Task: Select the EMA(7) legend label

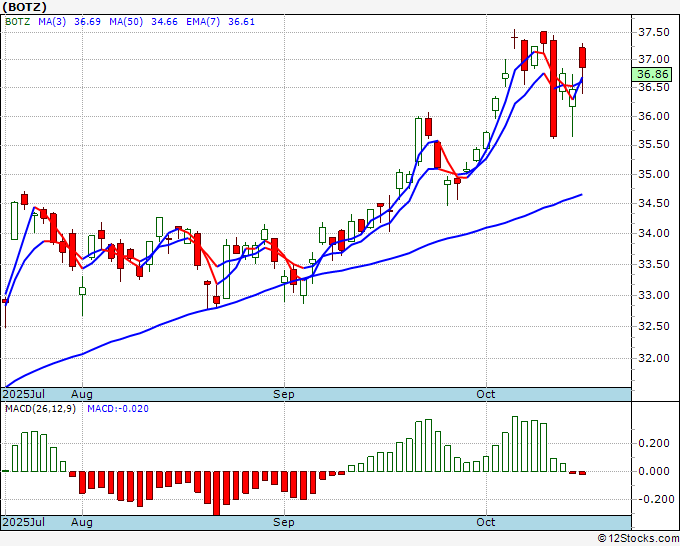Action: [203, 22]
